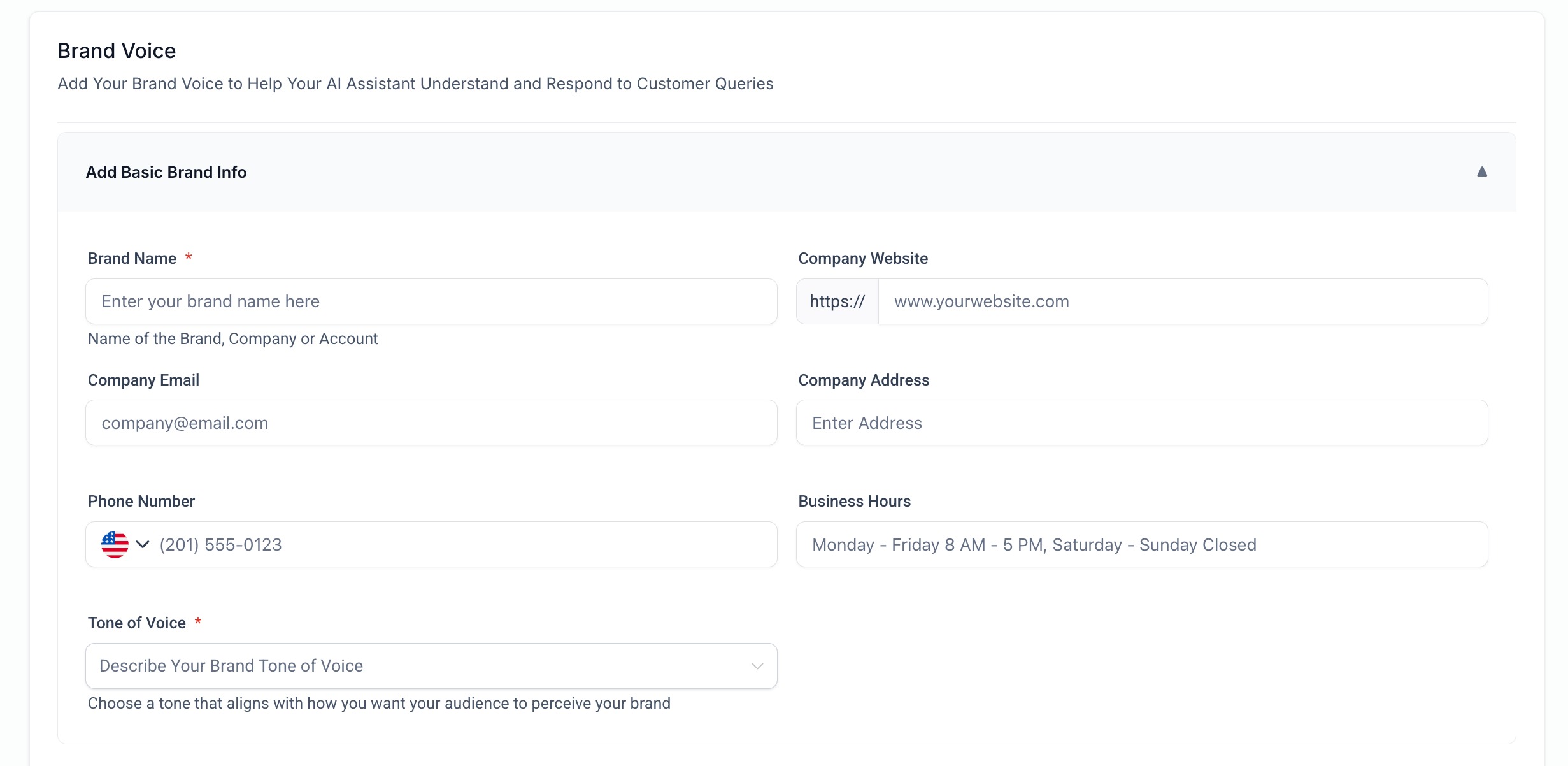This screenshot has width=1568, height=766.
Task: Click the US flag country icon
Action: 115,544
